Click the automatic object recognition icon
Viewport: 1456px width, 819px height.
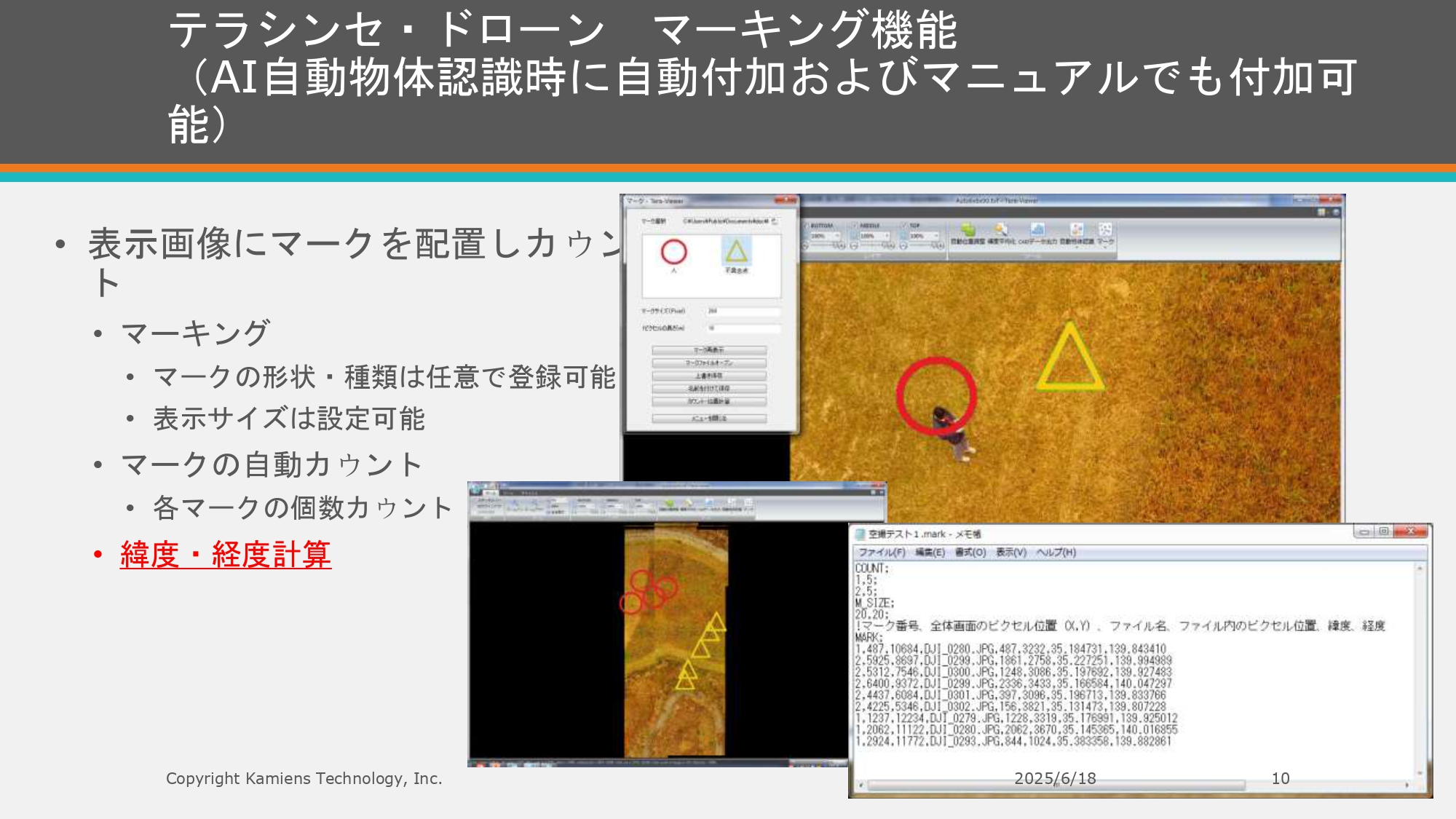1076,230
